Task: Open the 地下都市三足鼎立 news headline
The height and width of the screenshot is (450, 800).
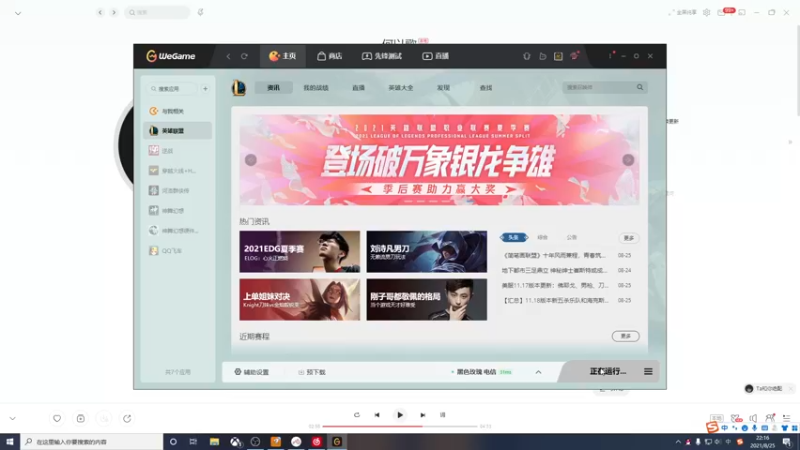Action: click(554, 270)
